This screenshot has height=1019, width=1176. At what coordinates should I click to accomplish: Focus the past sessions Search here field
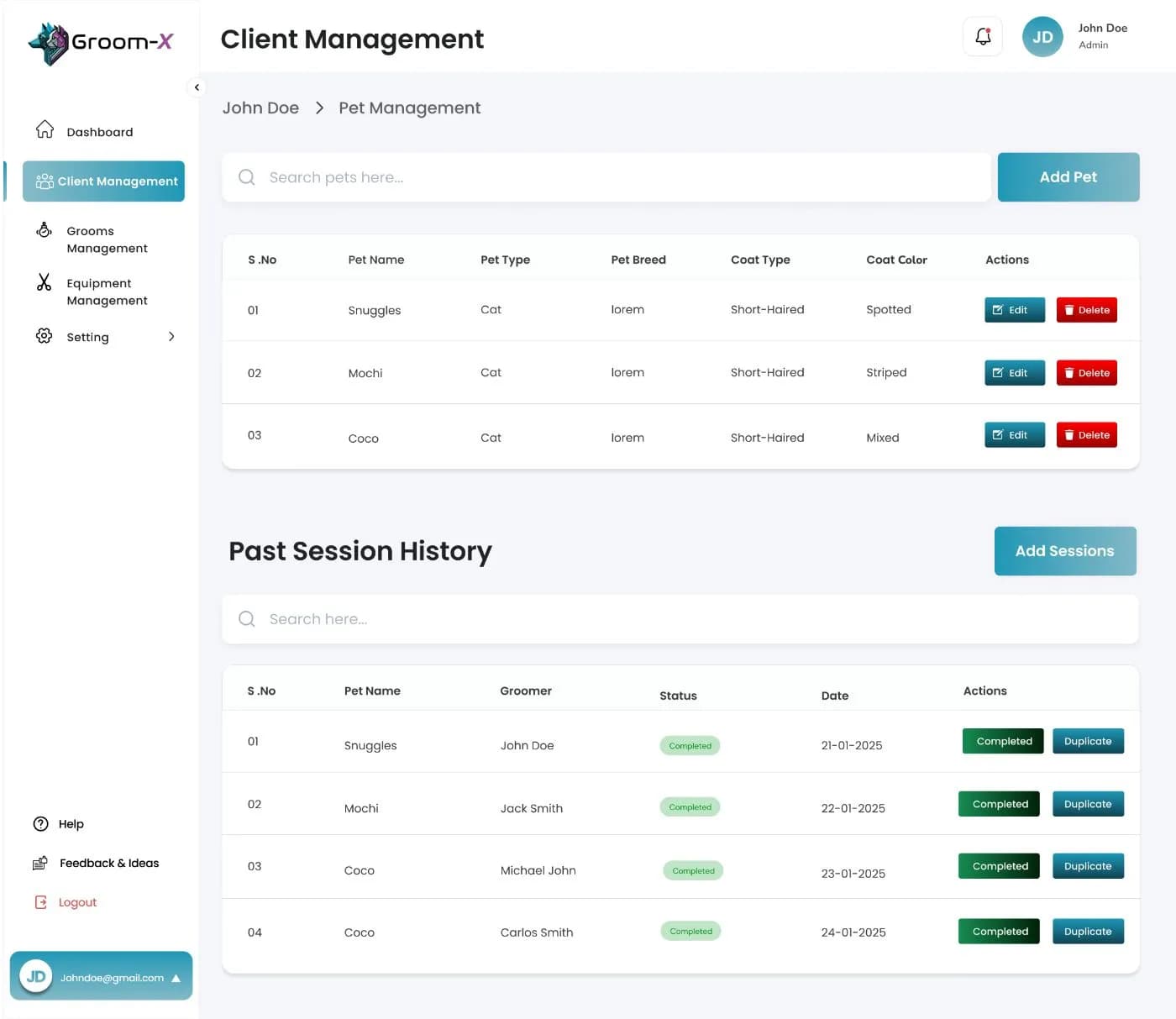680,619
